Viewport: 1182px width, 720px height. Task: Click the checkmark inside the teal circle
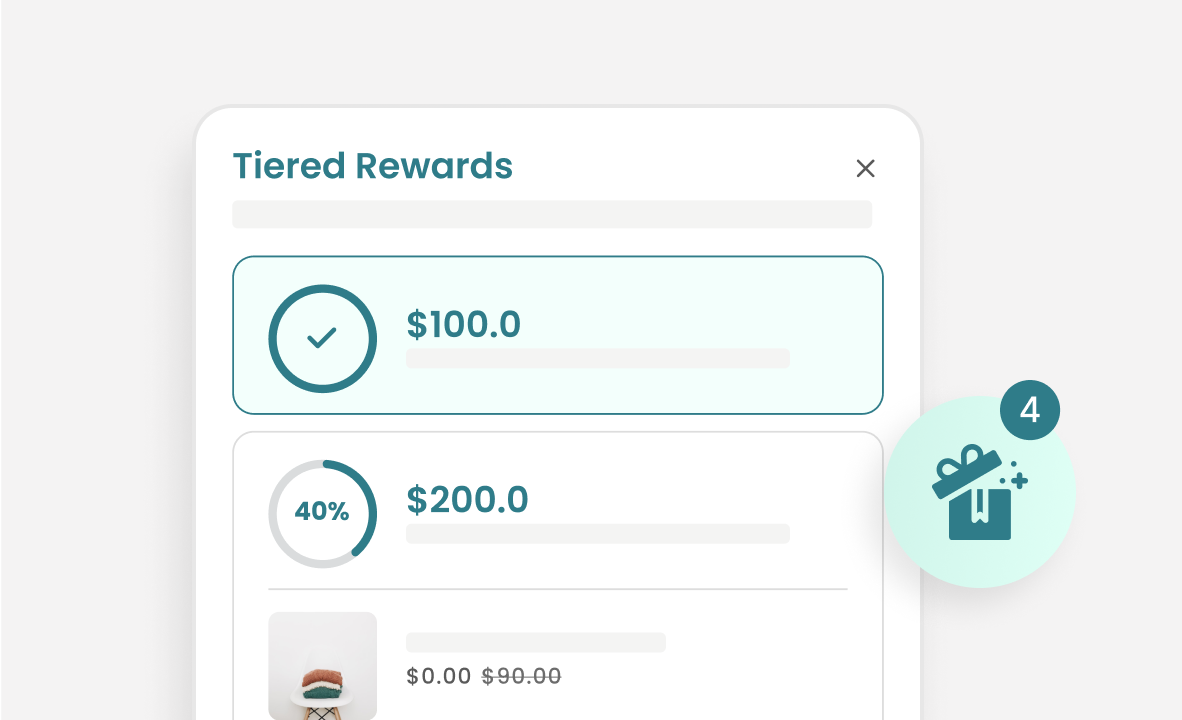322,338
